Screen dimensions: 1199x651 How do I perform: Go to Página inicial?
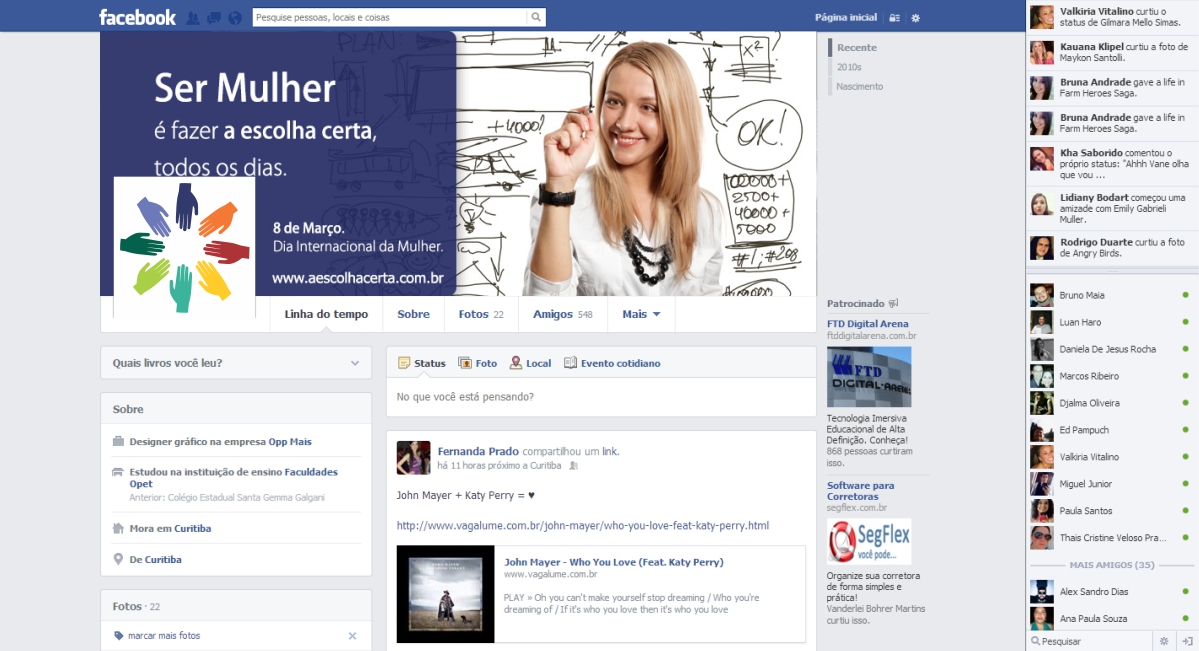click(845, 18)
